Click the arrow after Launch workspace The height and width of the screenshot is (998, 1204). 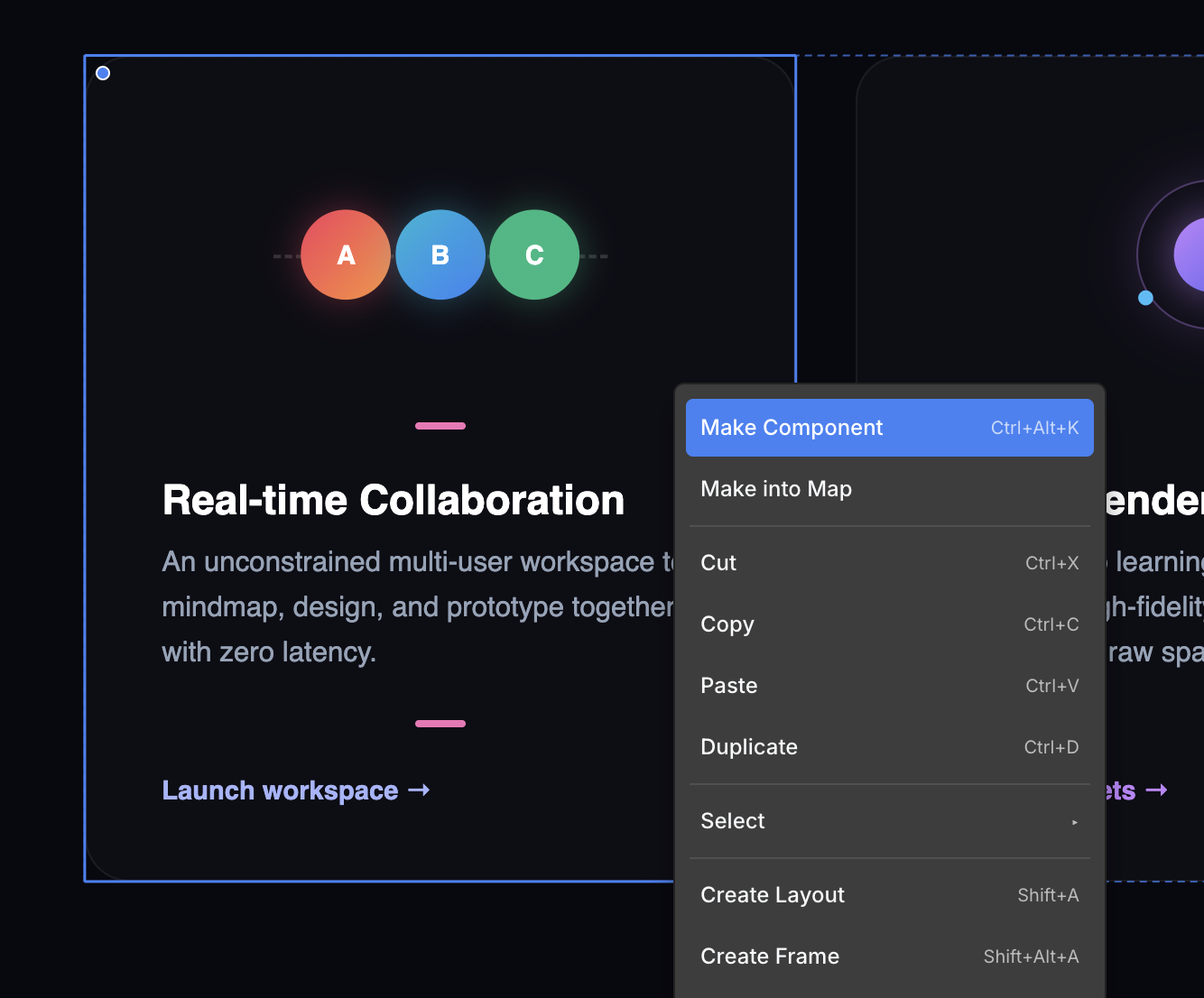[x=419, y=790]
